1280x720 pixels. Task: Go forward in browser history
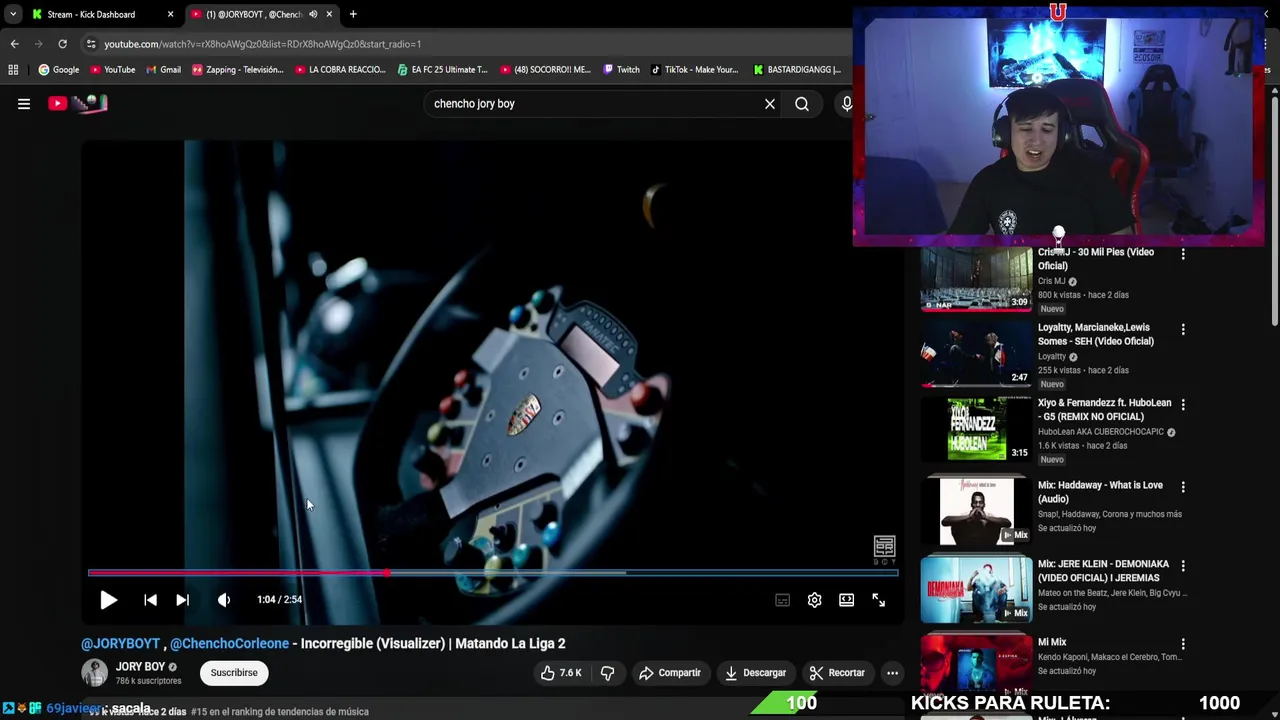pyautogui.click(x=38, y=44)
